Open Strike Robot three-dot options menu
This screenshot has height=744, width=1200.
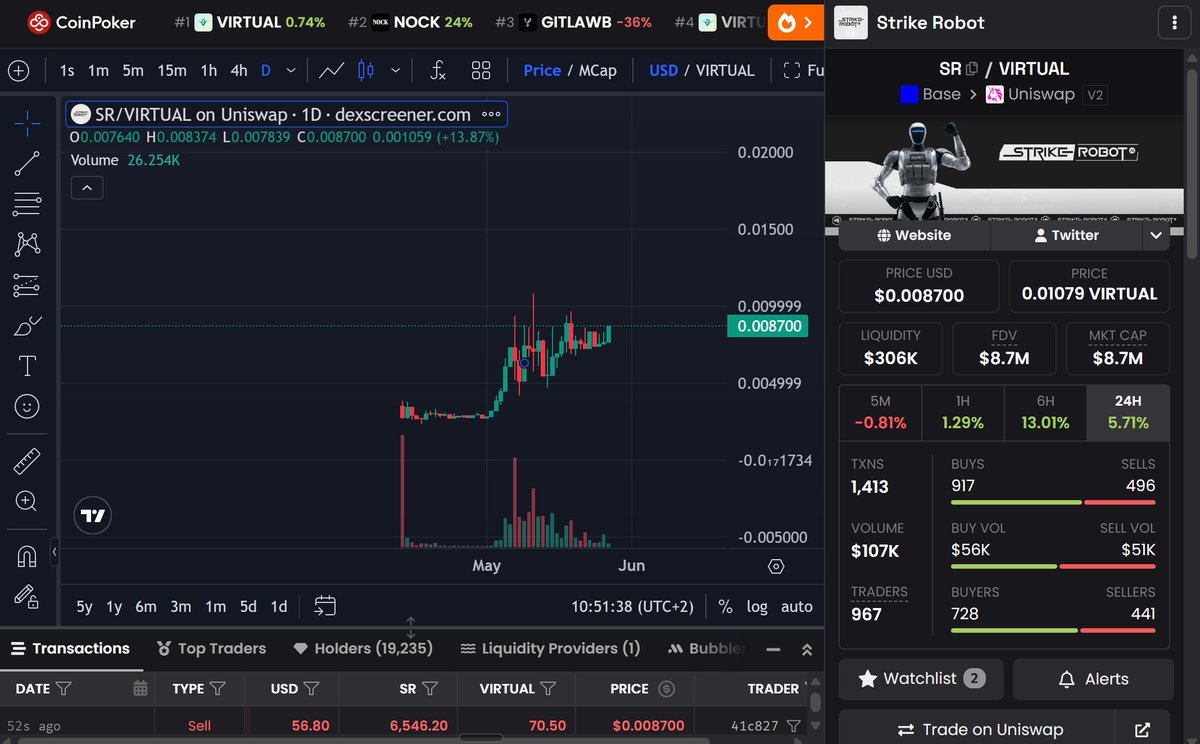pos(1172,22)
